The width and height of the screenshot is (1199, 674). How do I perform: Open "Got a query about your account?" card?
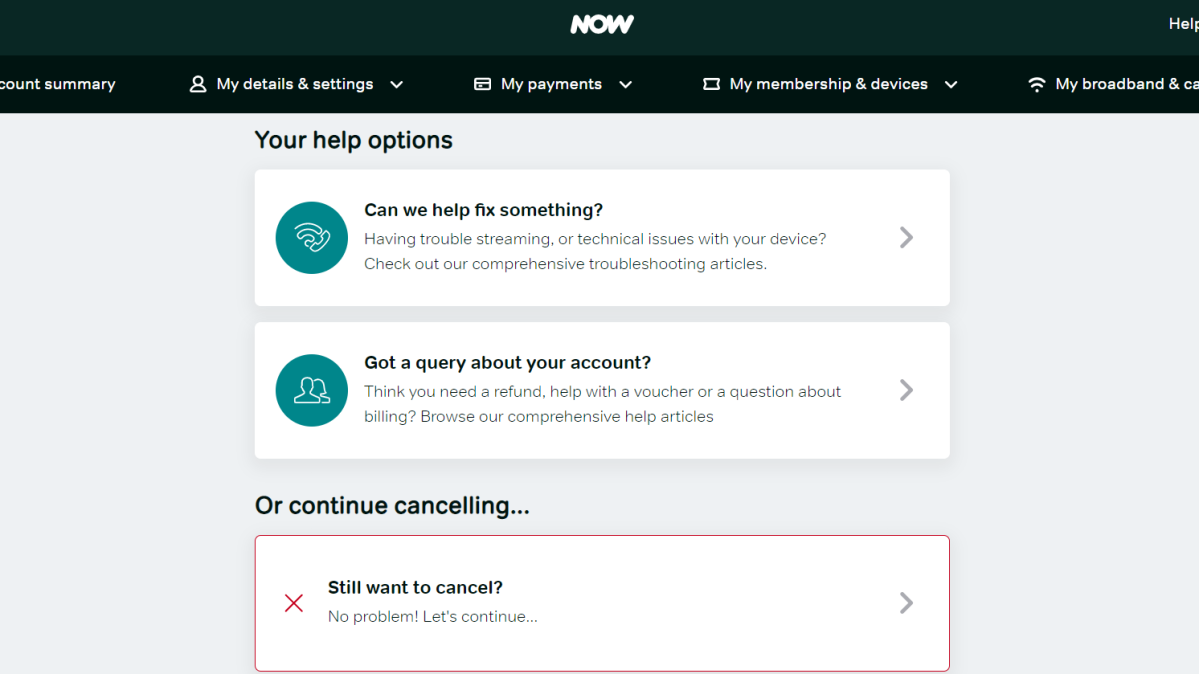point(602,390)
